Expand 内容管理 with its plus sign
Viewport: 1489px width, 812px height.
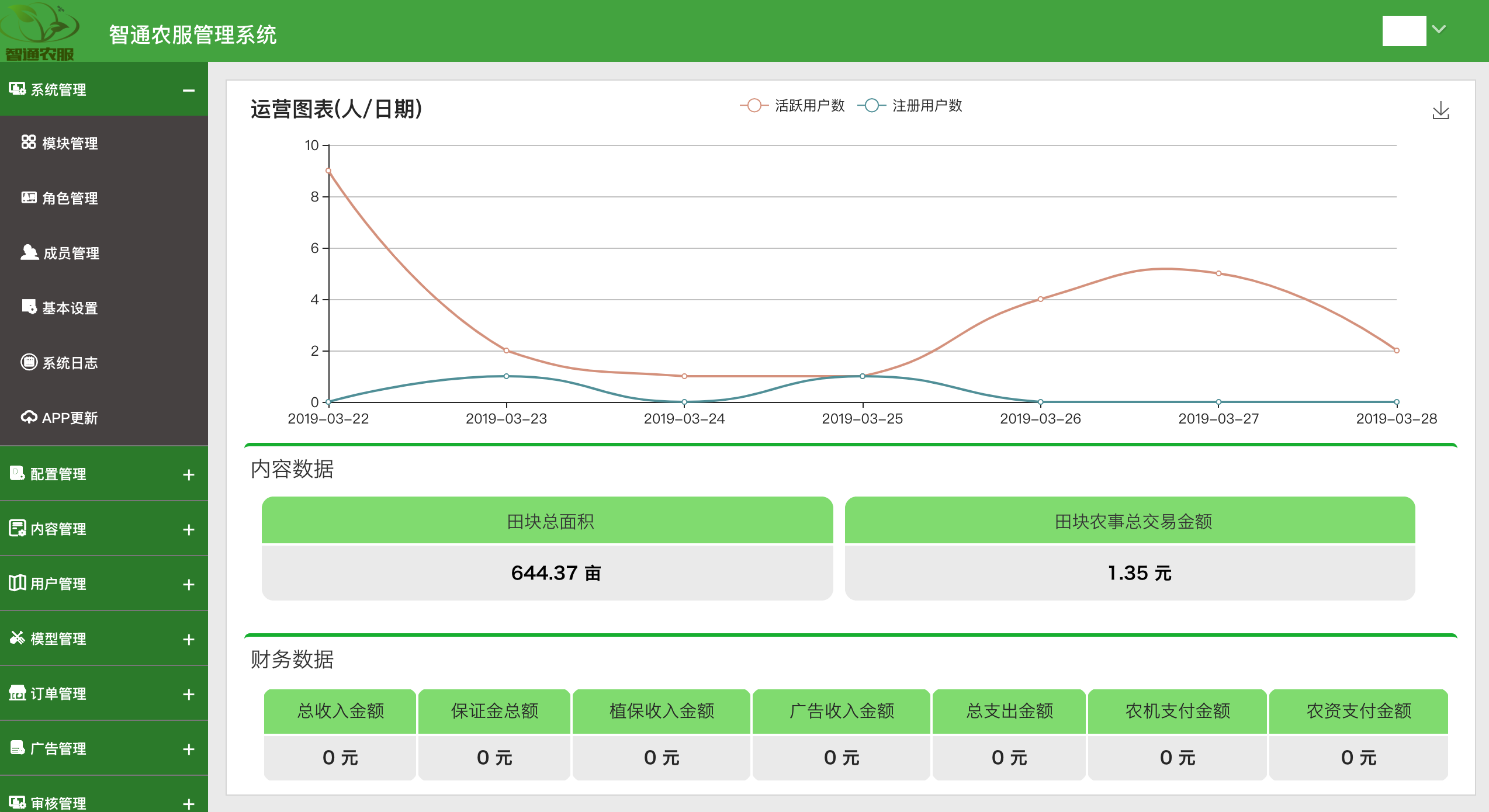pyautogui.click(x=188, y=529)
